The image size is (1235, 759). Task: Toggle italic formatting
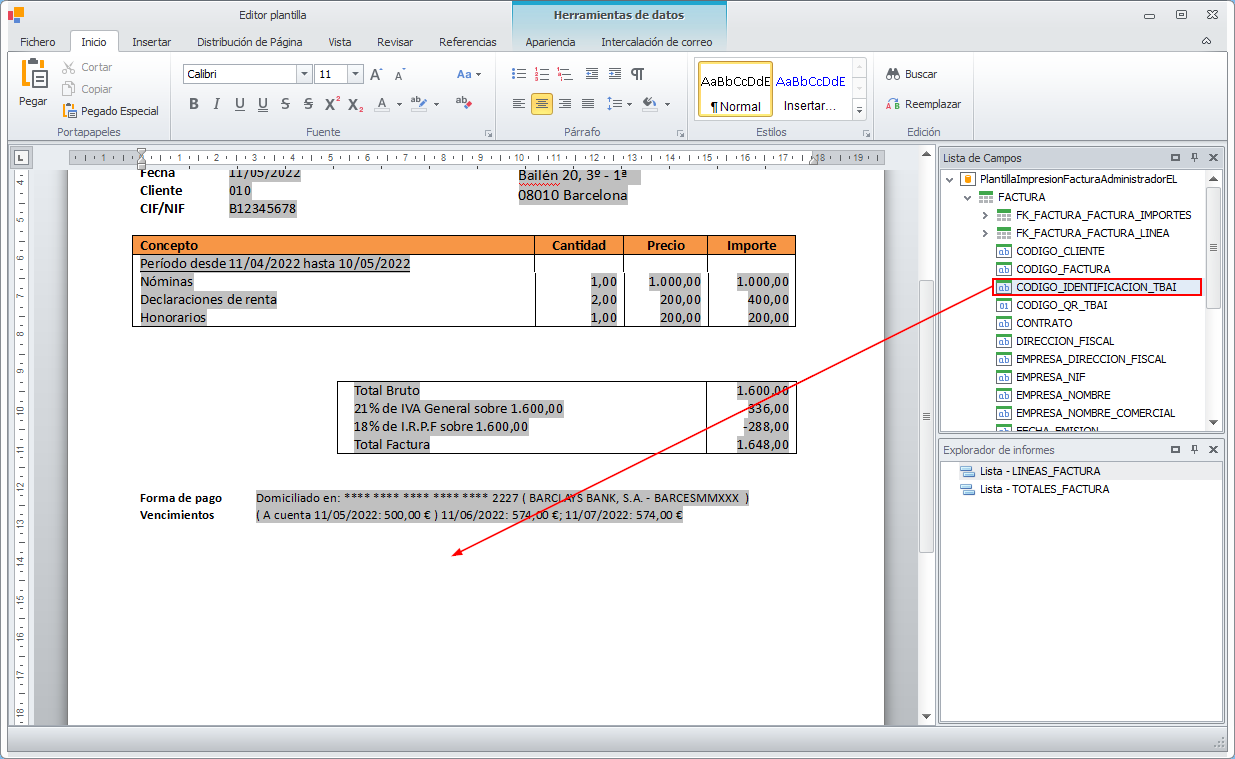216,104
